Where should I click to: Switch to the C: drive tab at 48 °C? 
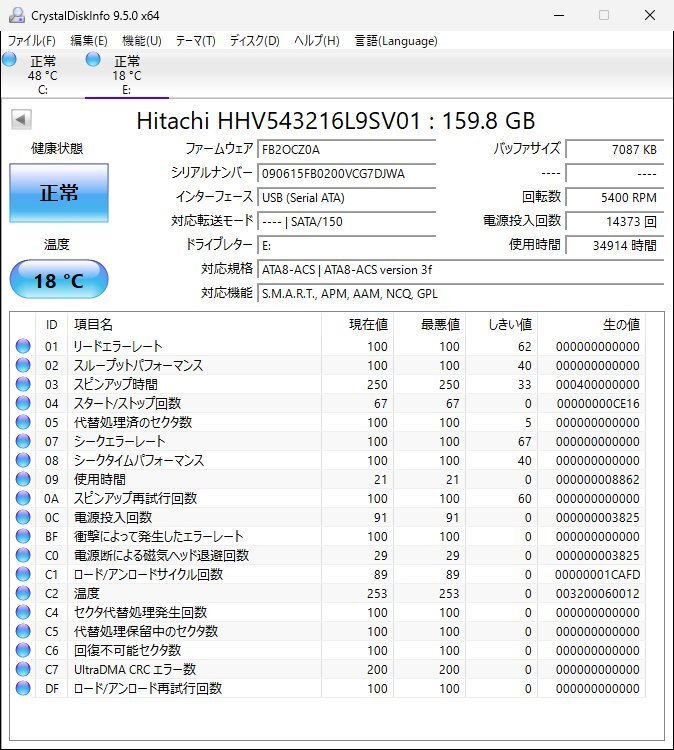tap(43, 75)
